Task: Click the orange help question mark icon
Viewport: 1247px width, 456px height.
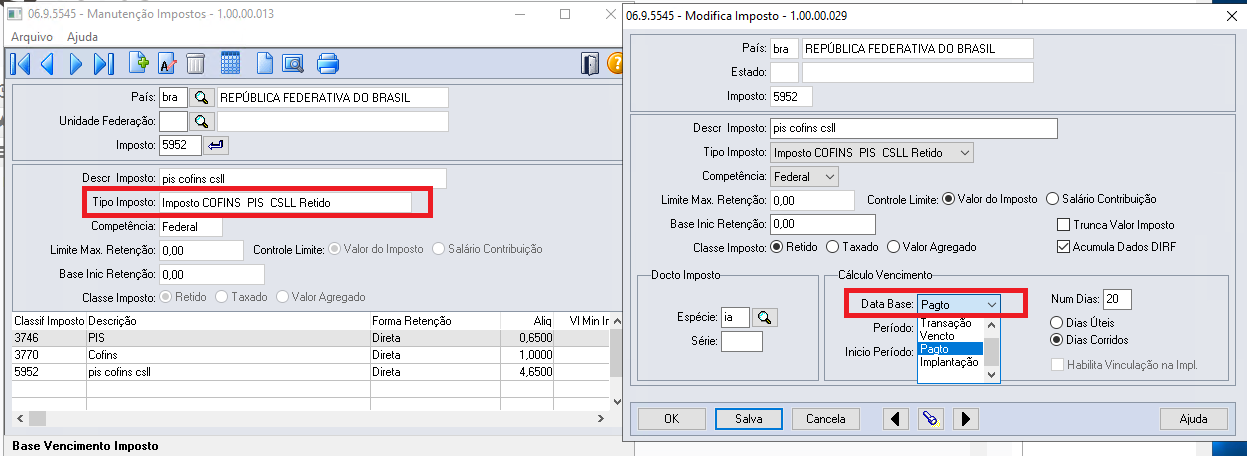Action: coord(615,65)
